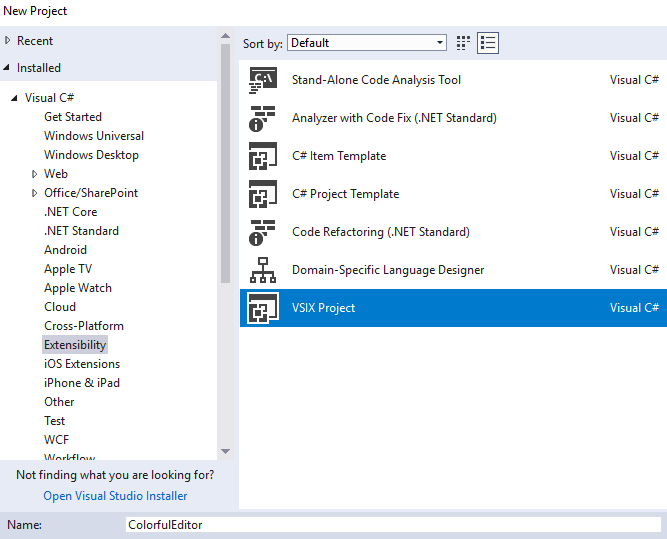Select the iOS Extensions category
The height and width of the screenshot is (539, 667).
tap(82, 364)
